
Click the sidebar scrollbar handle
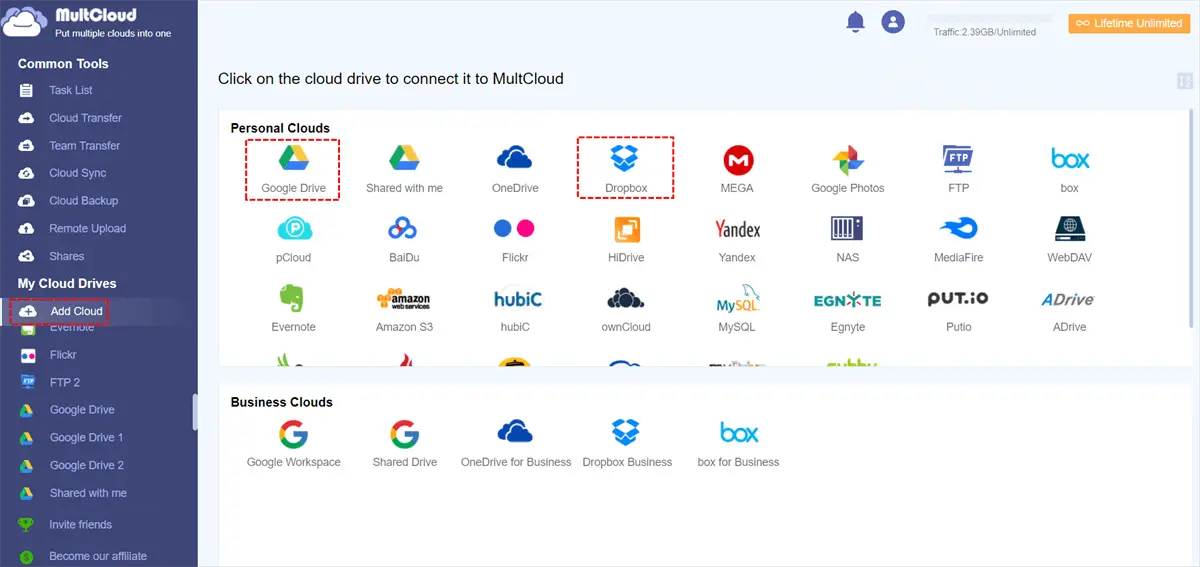click(195, 413)
